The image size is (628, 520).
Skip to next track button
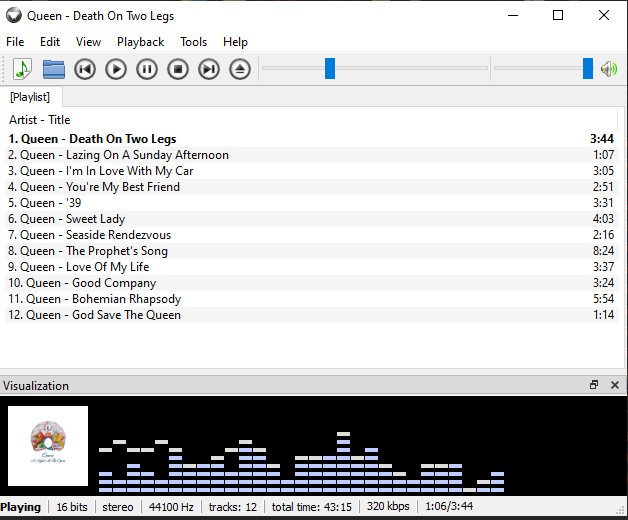point(209,69)
